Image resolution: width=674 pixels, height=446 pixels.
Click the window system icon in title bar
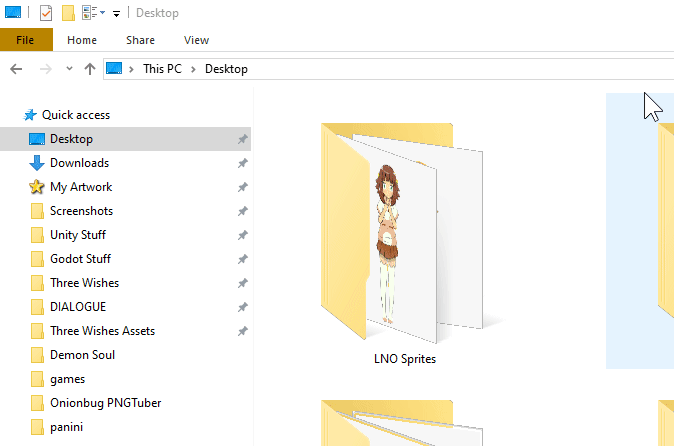click(13, 12)
